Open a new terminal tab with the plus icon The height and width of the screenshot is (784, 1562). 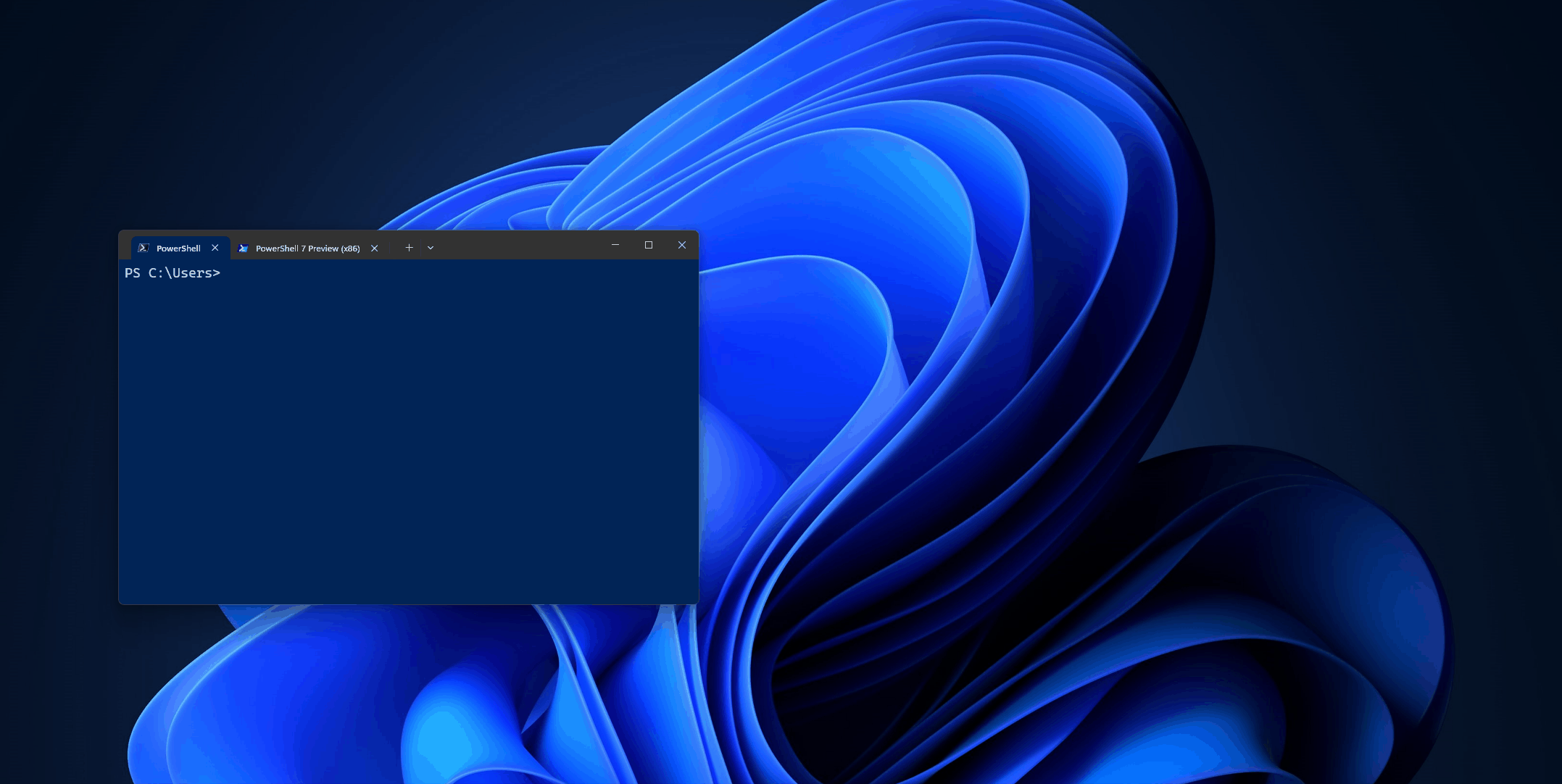(409, 248)
